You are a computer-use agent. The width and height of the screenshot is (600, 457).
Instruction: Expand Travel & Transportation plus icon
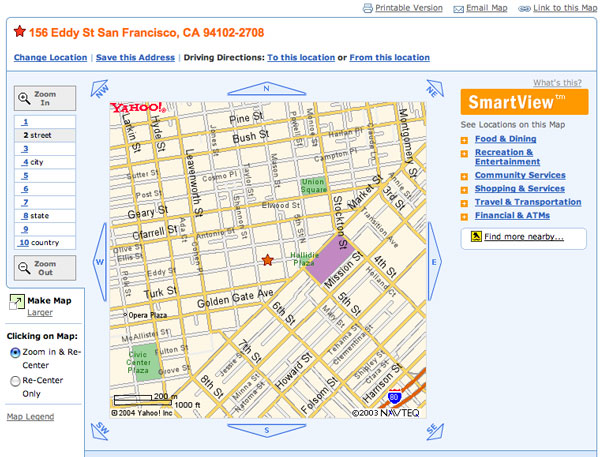[464, 204]
